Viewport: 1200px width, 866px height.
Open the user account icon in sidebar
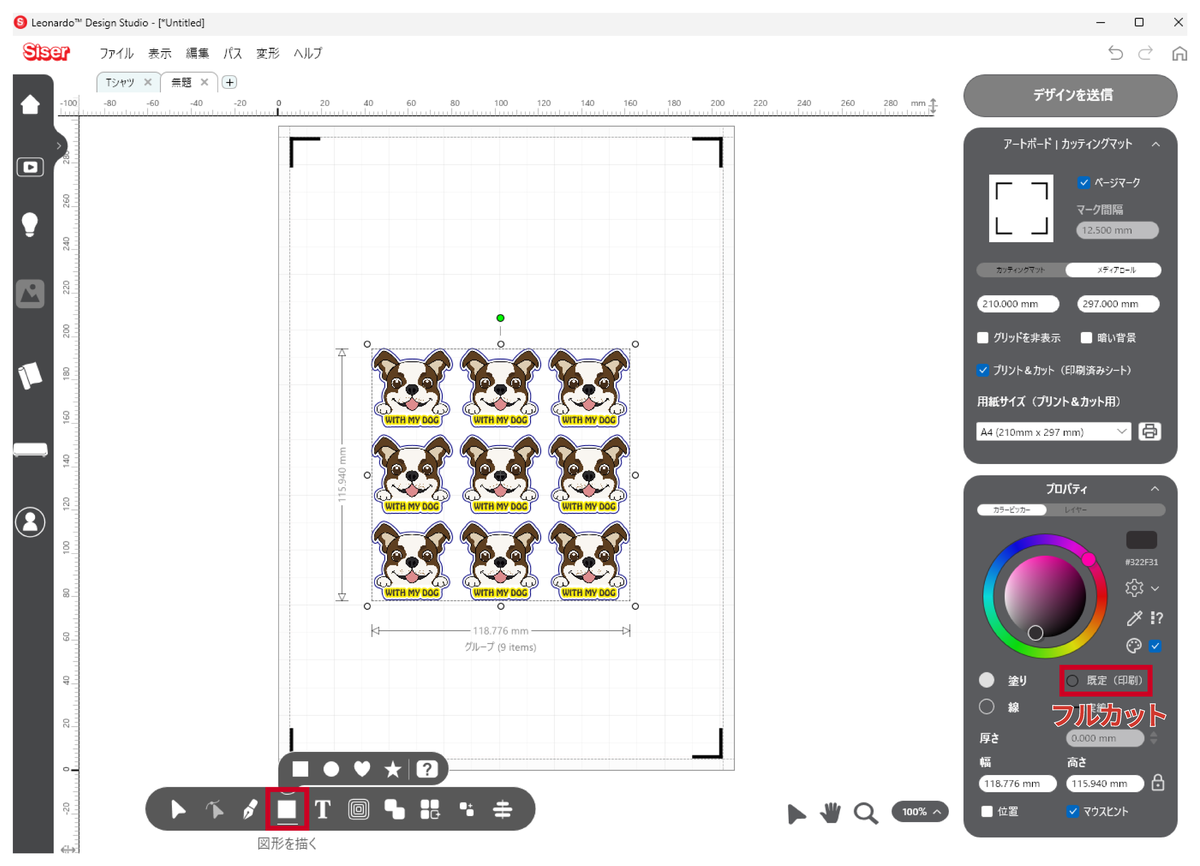[x=30, y=522]
